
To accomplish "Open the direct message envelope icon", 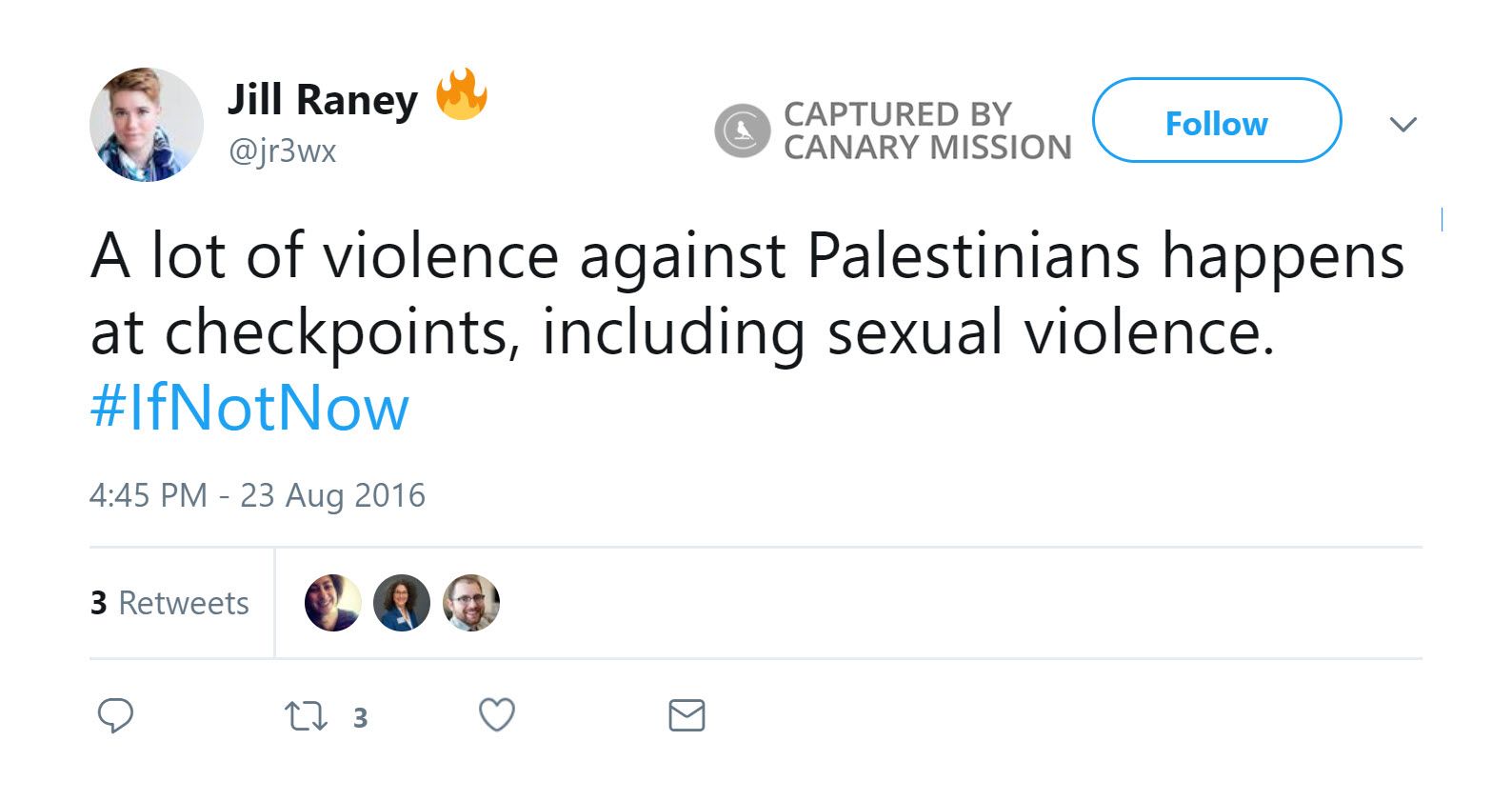I will pyautogui.click(x=687, y=716).
